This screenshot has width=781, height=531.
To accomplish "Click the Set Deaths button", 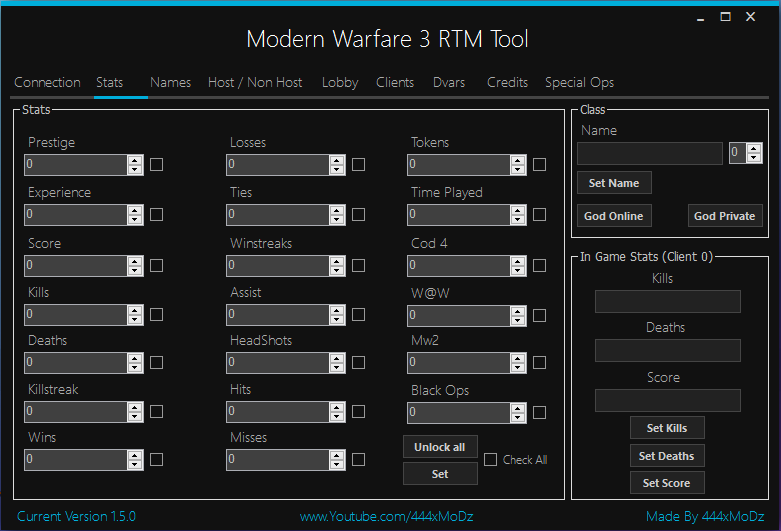I will pyautogui.click(x=667, y=456).
